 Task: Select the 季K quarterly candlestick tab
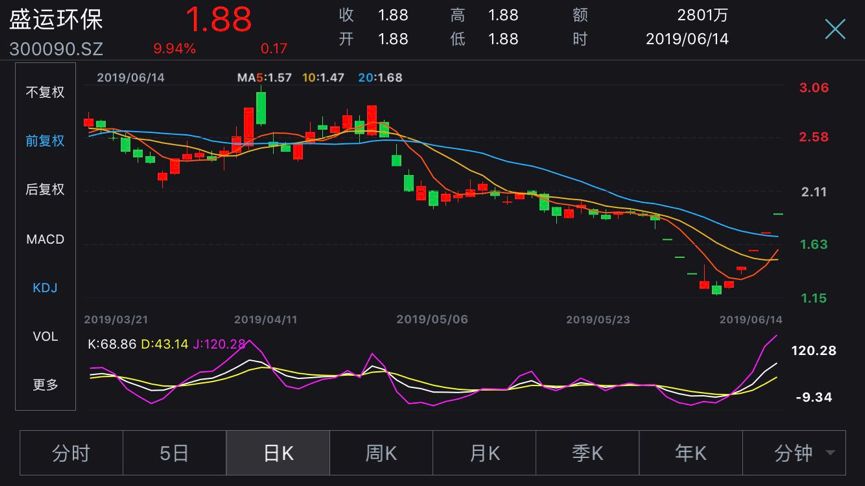pos(588,453)
